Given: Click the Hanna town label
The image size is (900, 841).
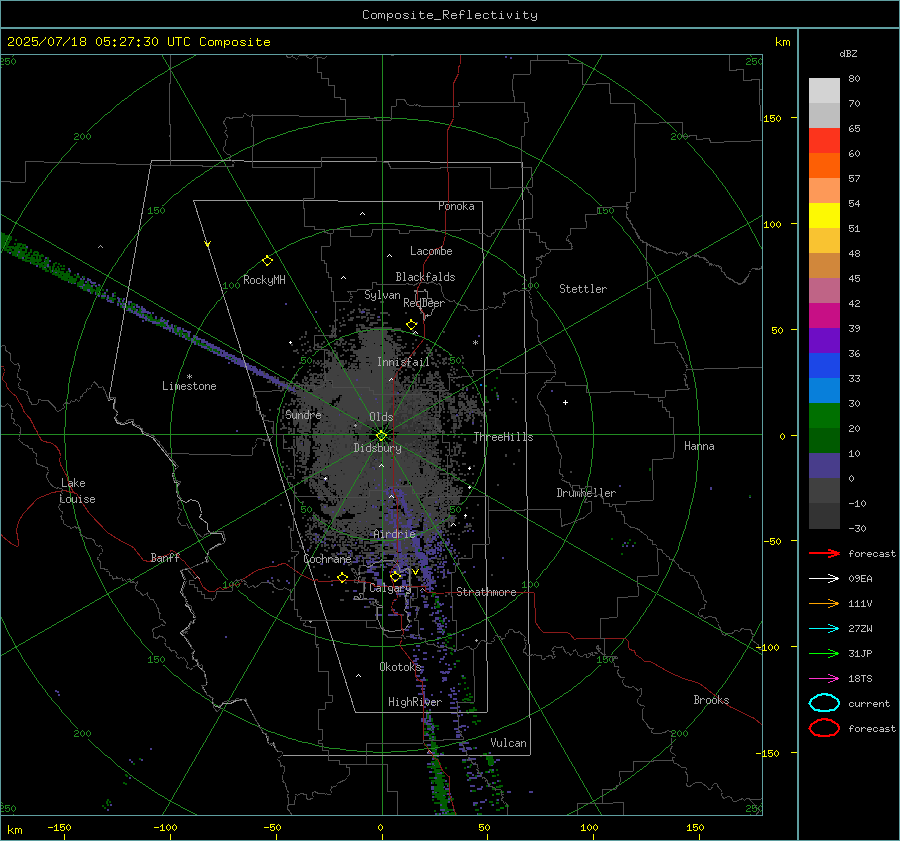Looking at the screenshot, I should click(699, 446).
